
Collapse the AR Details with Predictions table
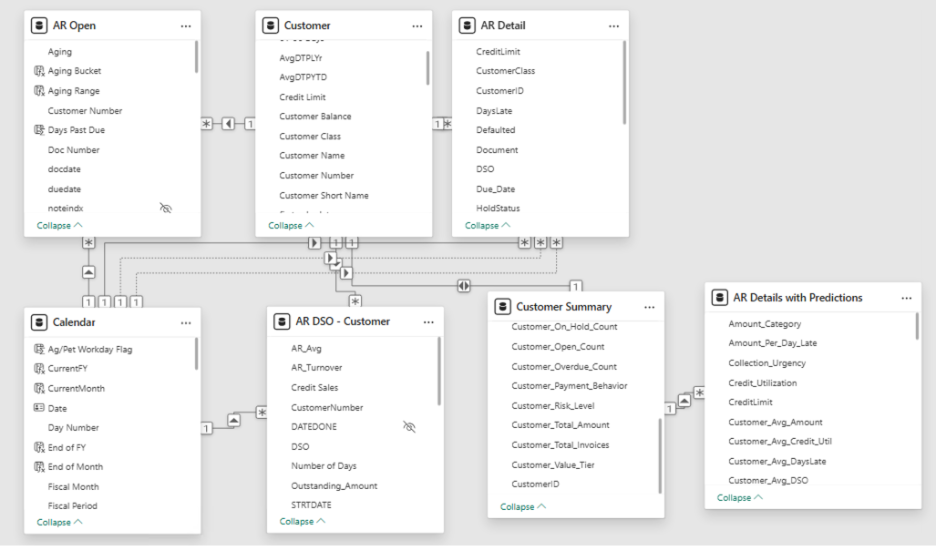[x=740, y=497]
